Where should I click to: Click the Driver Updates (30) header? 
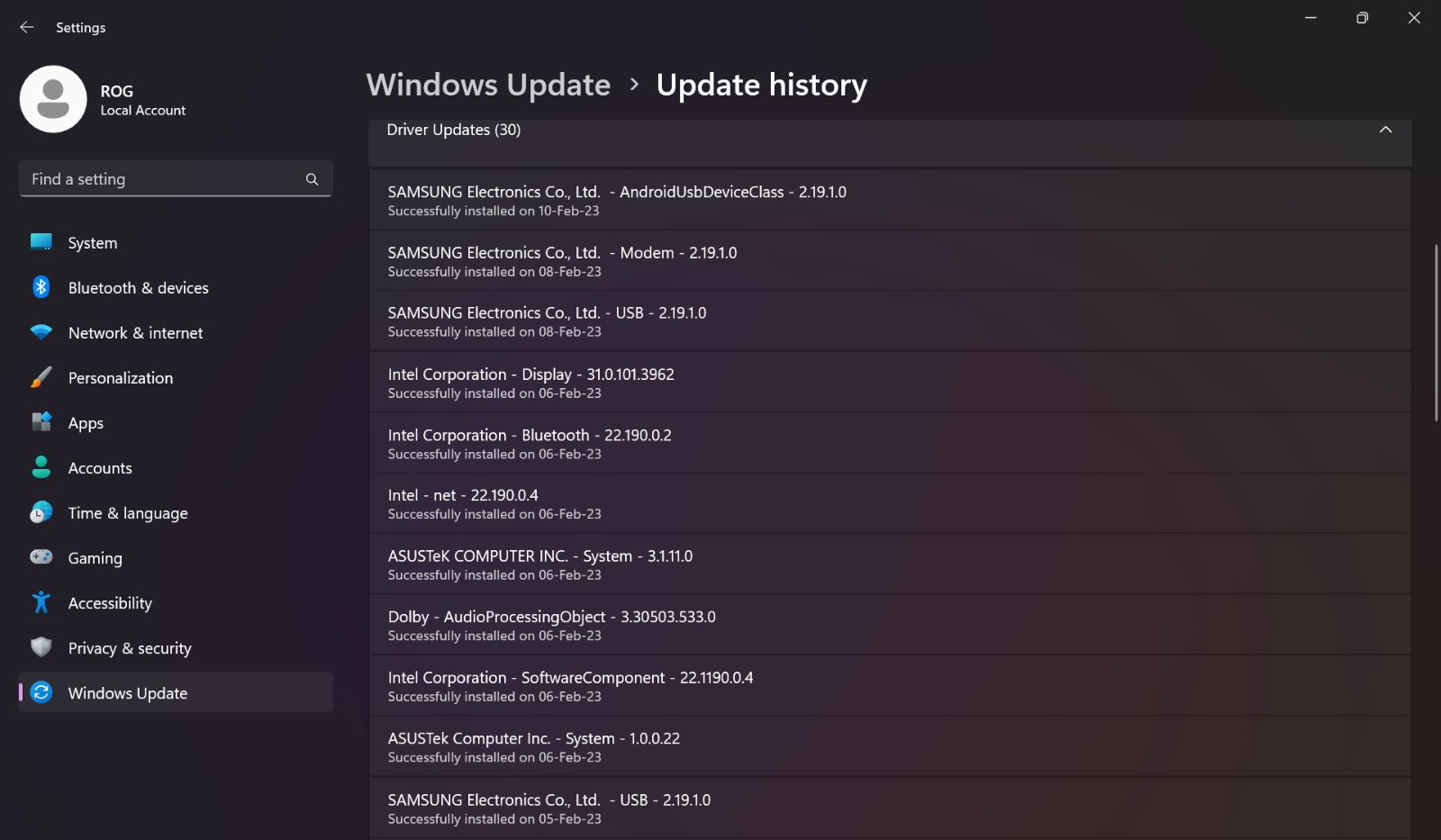(890, 142)
